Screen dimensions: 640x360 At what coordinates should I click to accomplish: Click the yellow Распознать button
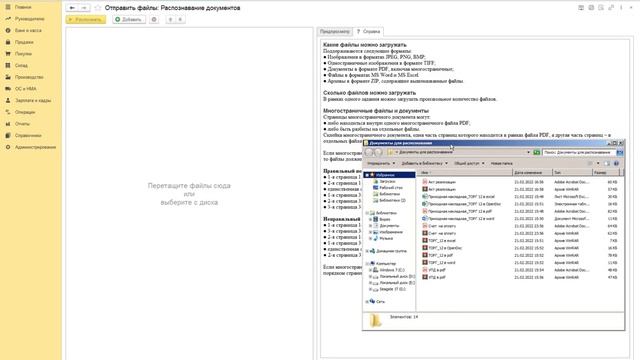[86, 20]
